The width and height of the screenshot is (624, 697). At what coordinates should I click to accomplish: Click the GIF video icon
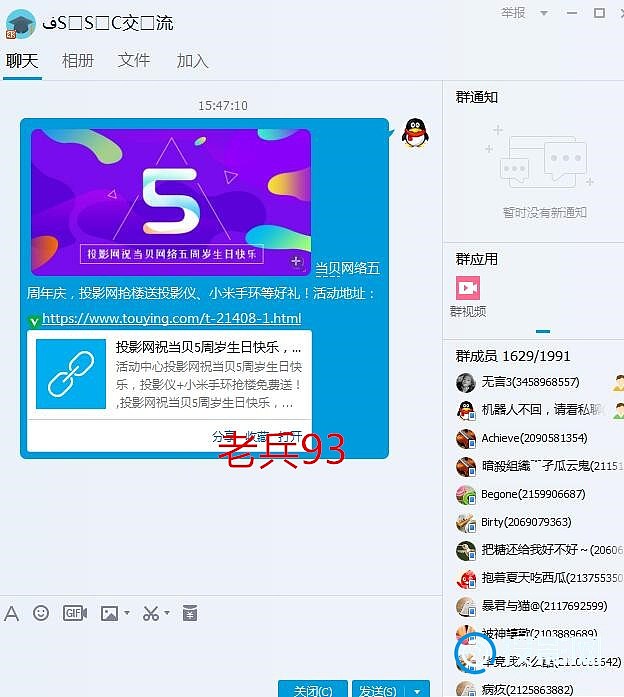point(75,613)
